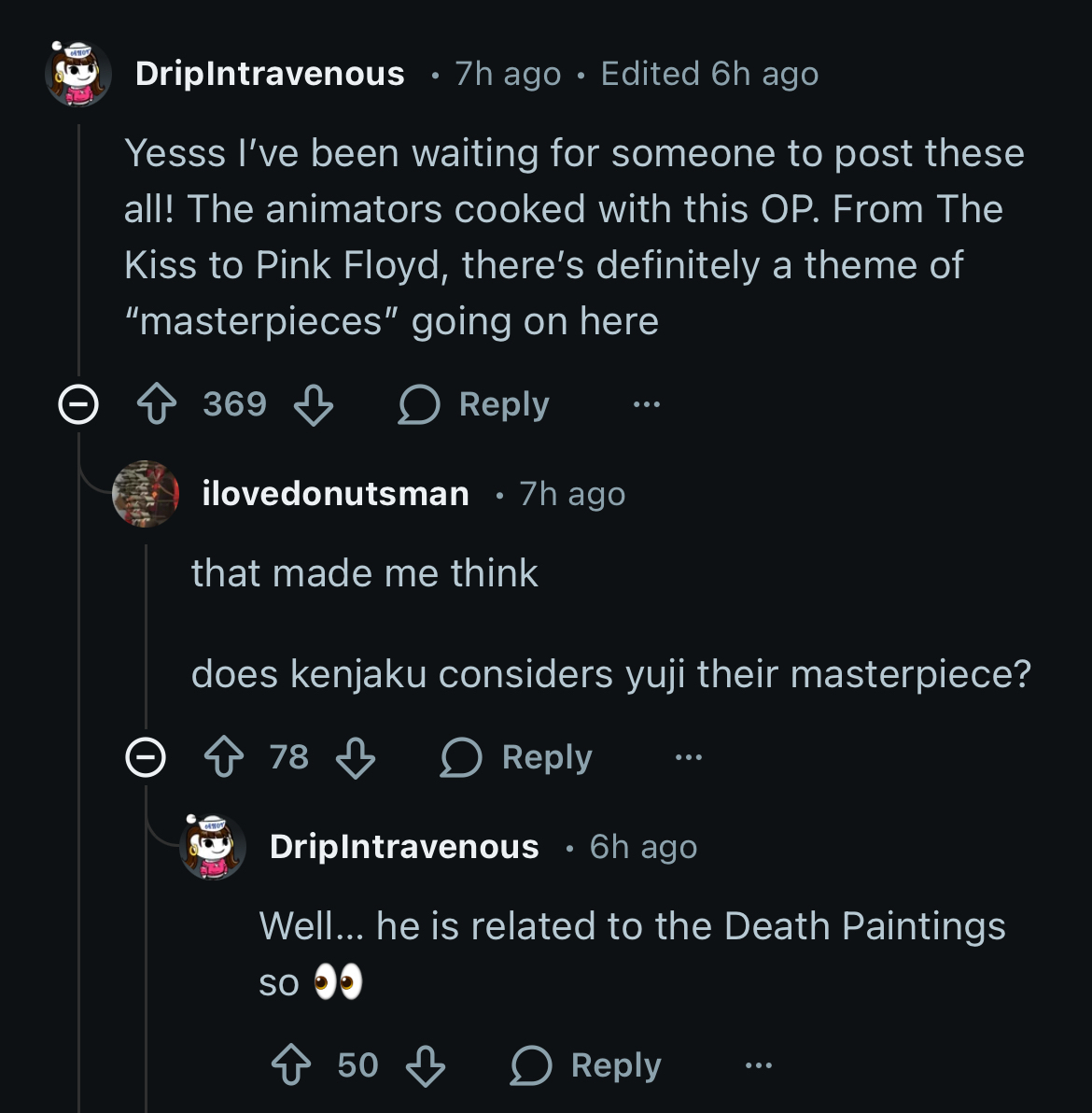Open small DripIntravenous avatar on nested reply
1092x1113 pixels.
(213, 847)
